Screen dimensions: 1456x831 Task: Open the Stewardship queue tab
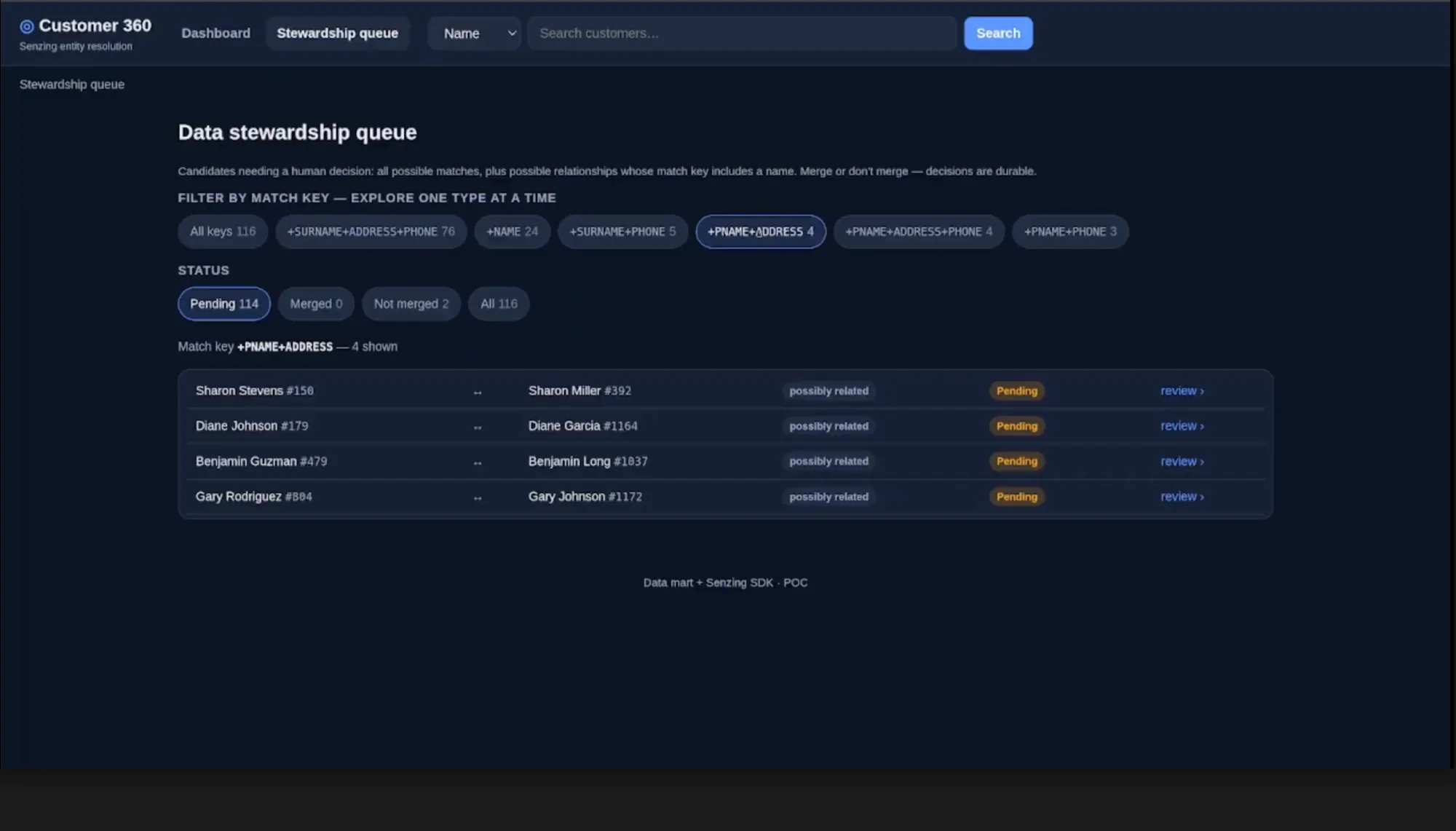click(x=337, y=34)
